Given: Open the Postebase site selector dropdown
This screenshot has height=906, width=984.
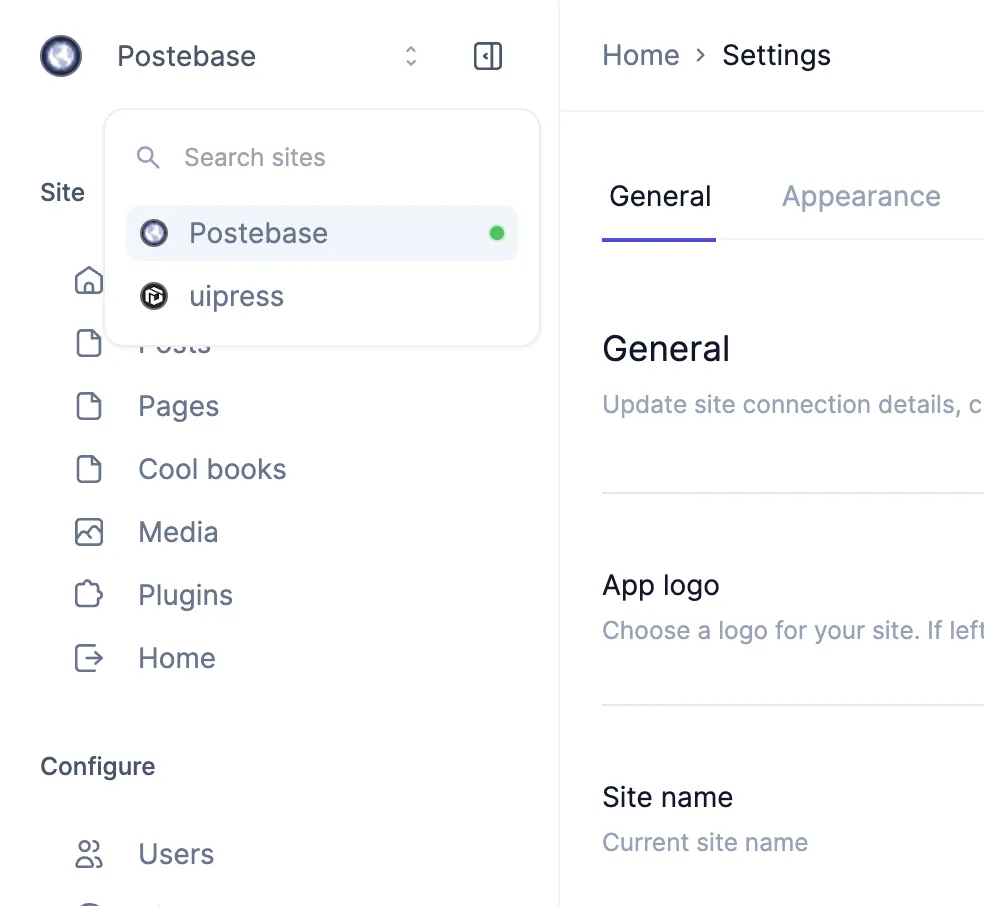Looking at the screenshot, I should (187, 56).
